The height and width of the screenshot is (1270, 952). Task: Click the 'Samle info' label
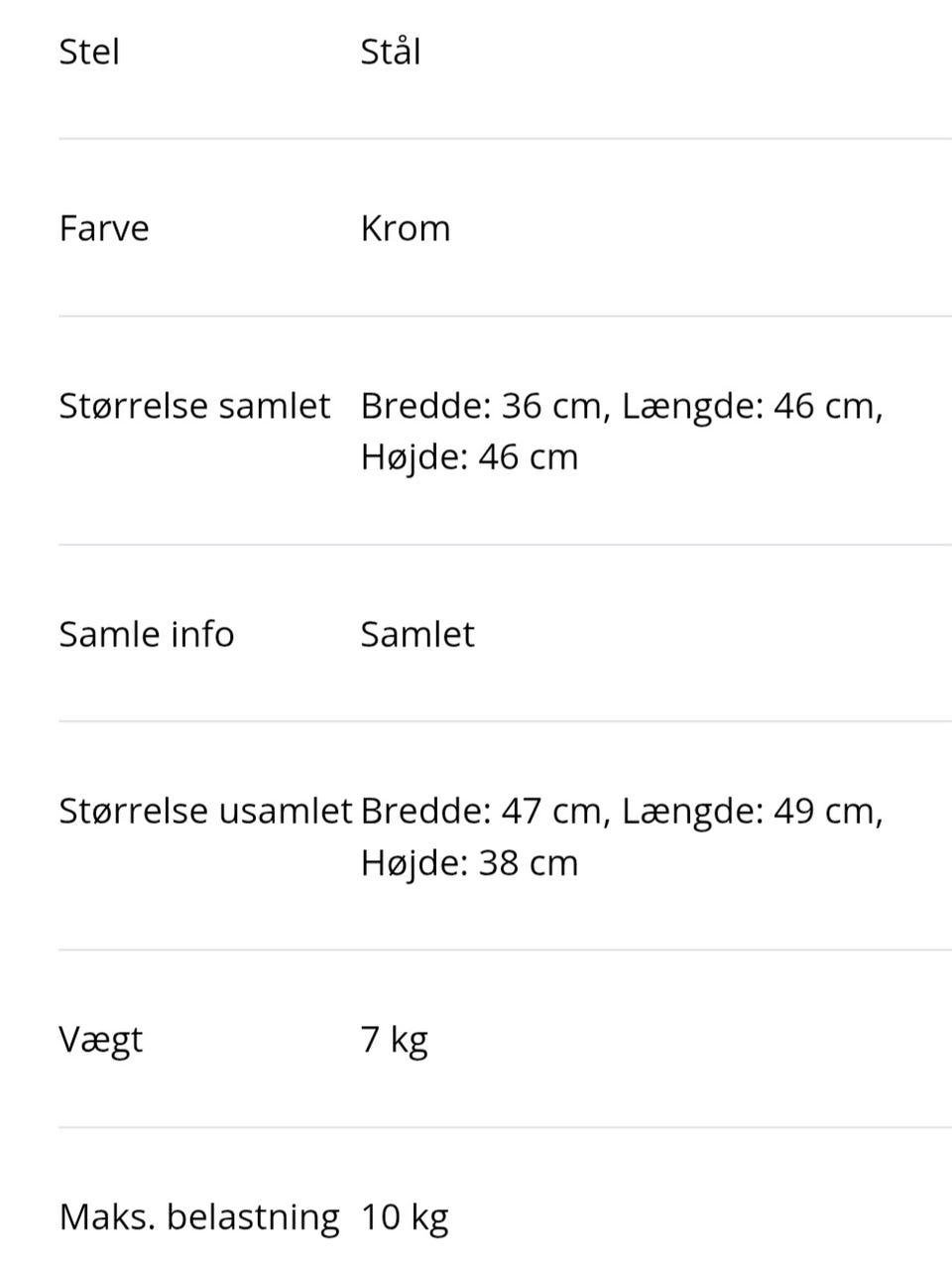[x=147, y=634]
